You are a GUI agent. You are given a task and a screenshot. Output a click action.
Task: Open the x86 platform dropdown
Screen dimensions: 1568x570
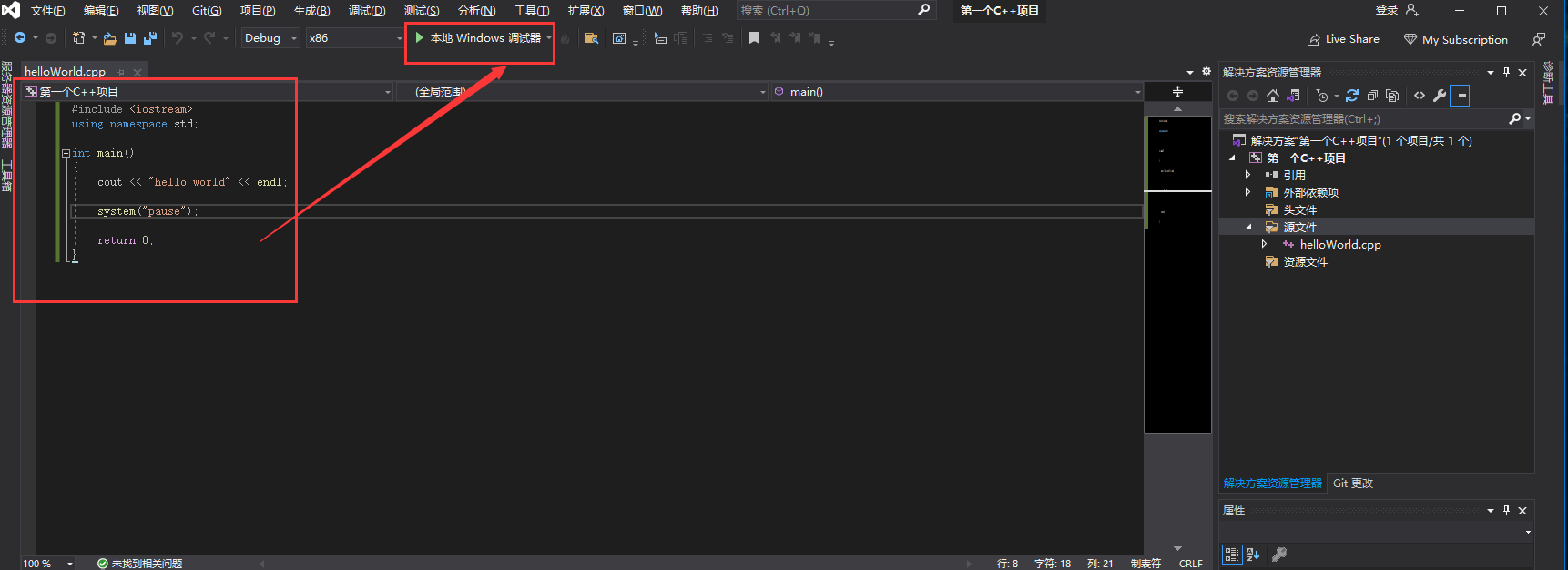[x=354, y=38]
